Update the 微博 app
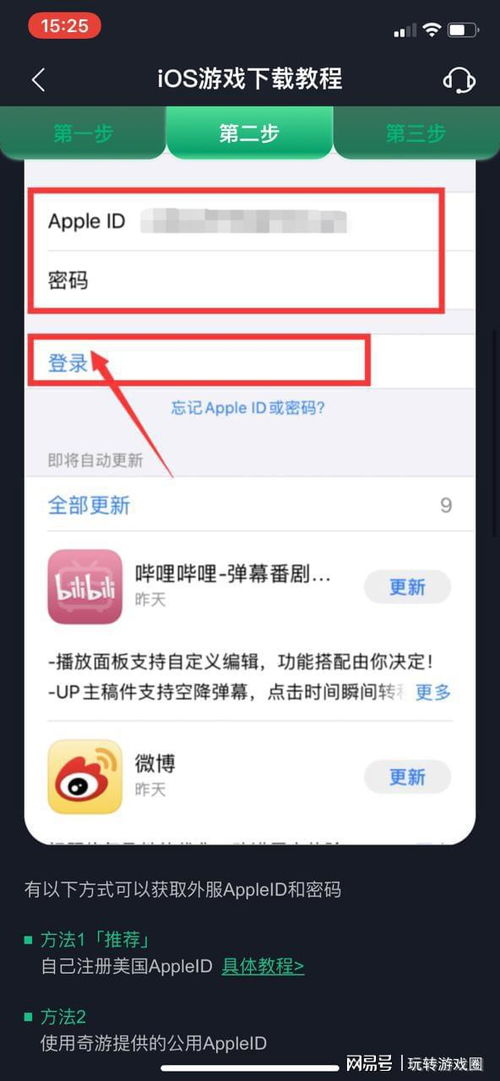Viewport: 500px width, 1081px height. 407,776
